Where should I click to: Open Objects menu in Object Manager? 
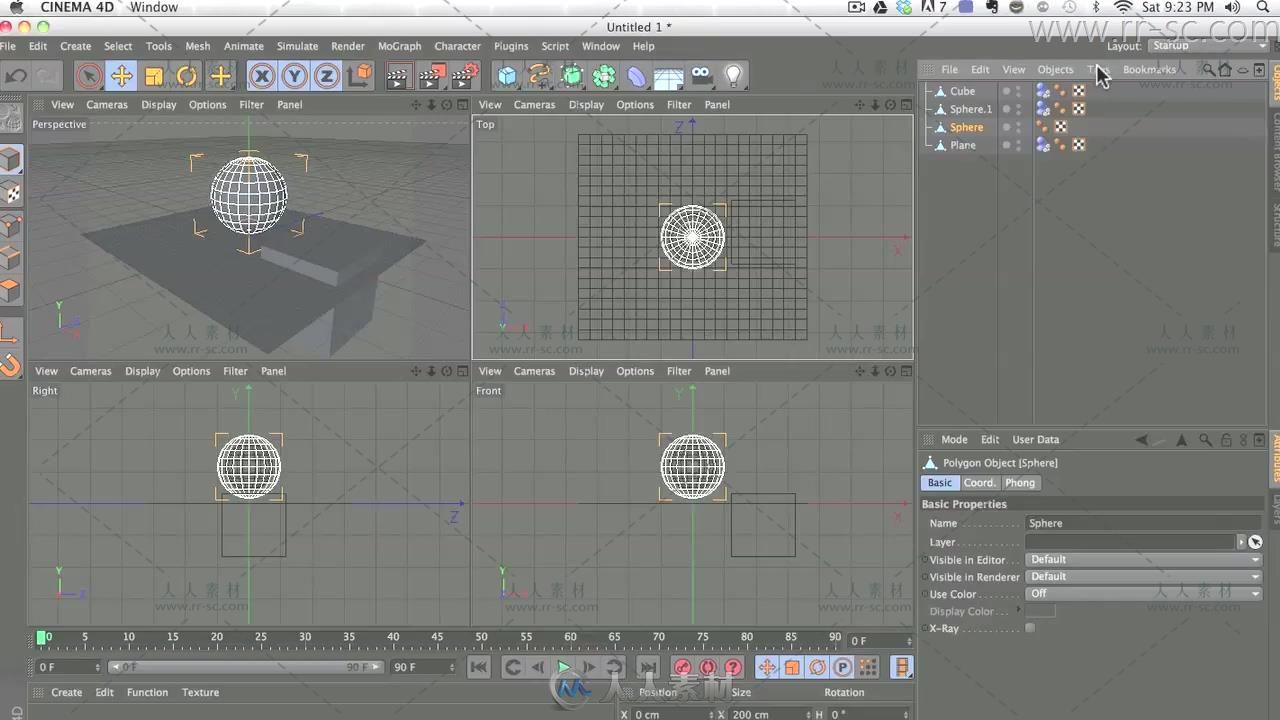(1055, 70)
